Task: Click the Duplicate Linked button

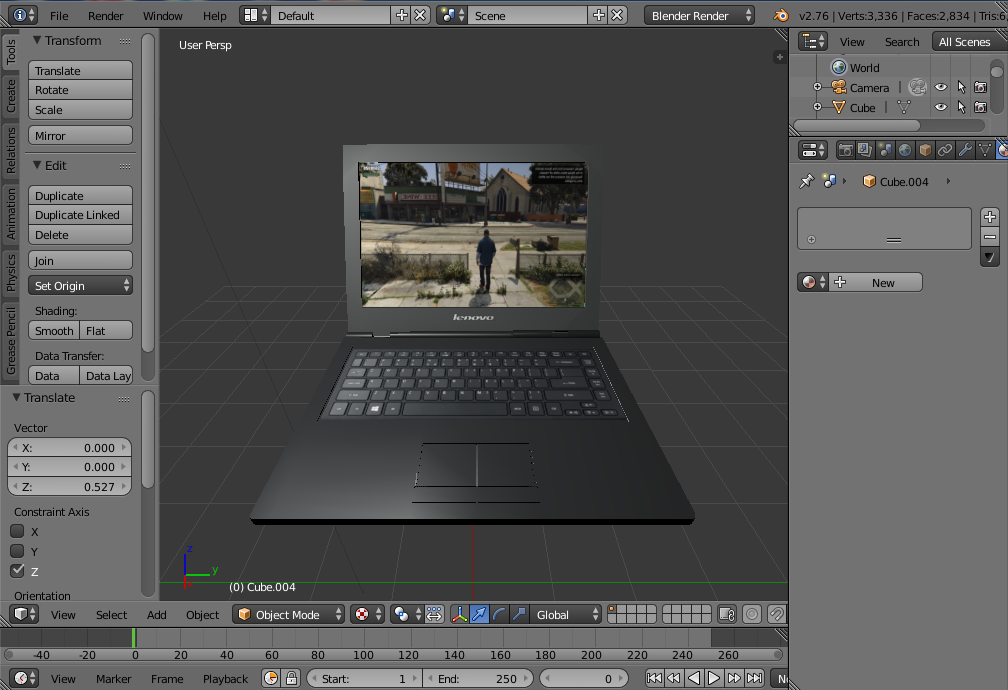Action: [x=80, y=215]
